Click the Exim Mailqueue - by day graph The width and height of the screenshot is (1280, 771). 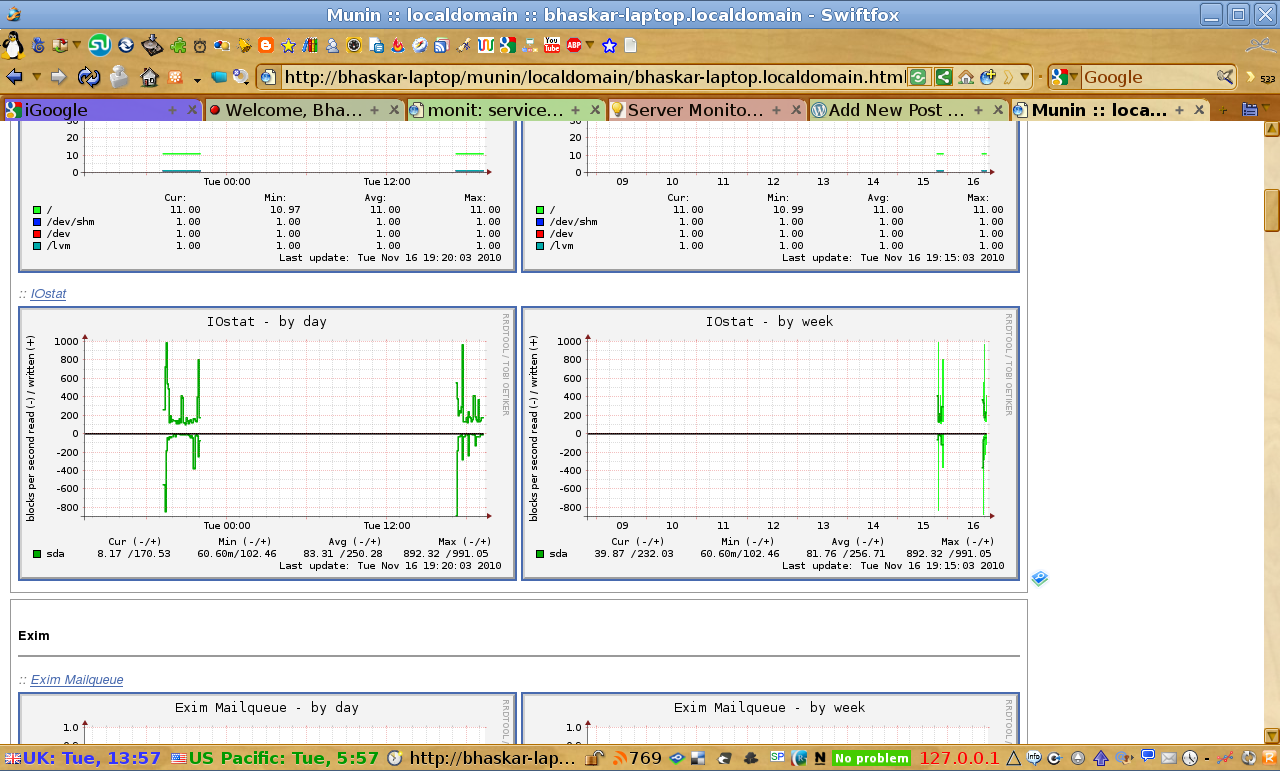point(267,717)
